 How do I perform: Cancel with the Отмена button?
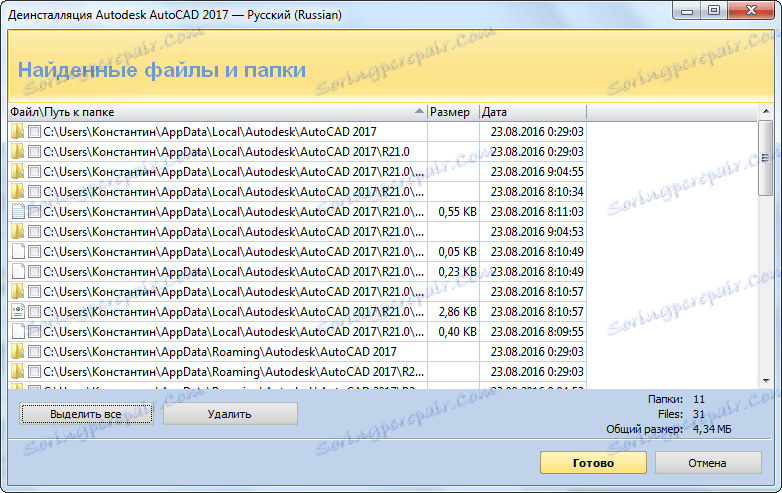pos(708,463)
